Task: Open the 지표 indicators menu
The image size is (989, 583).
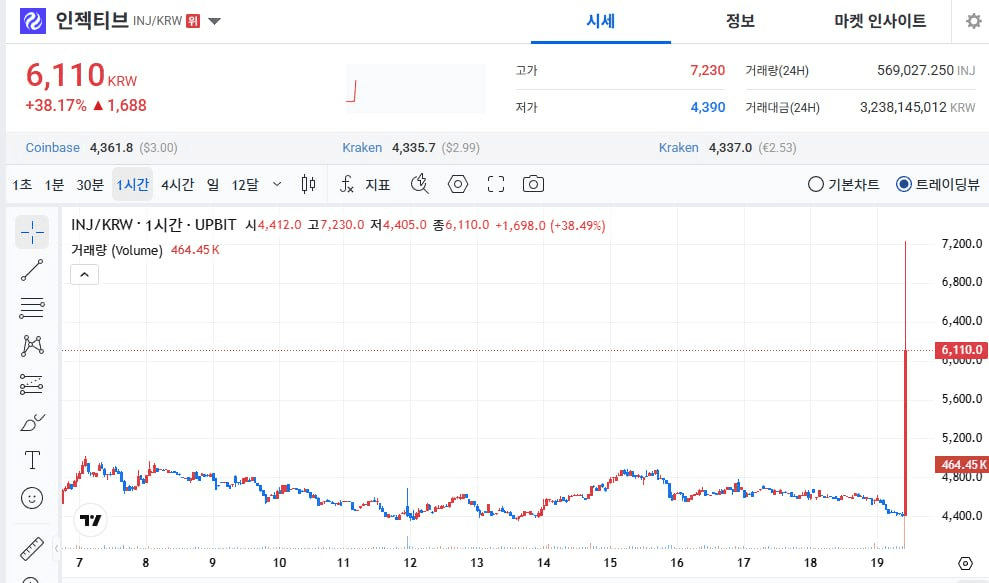Action: pos(366,184)
